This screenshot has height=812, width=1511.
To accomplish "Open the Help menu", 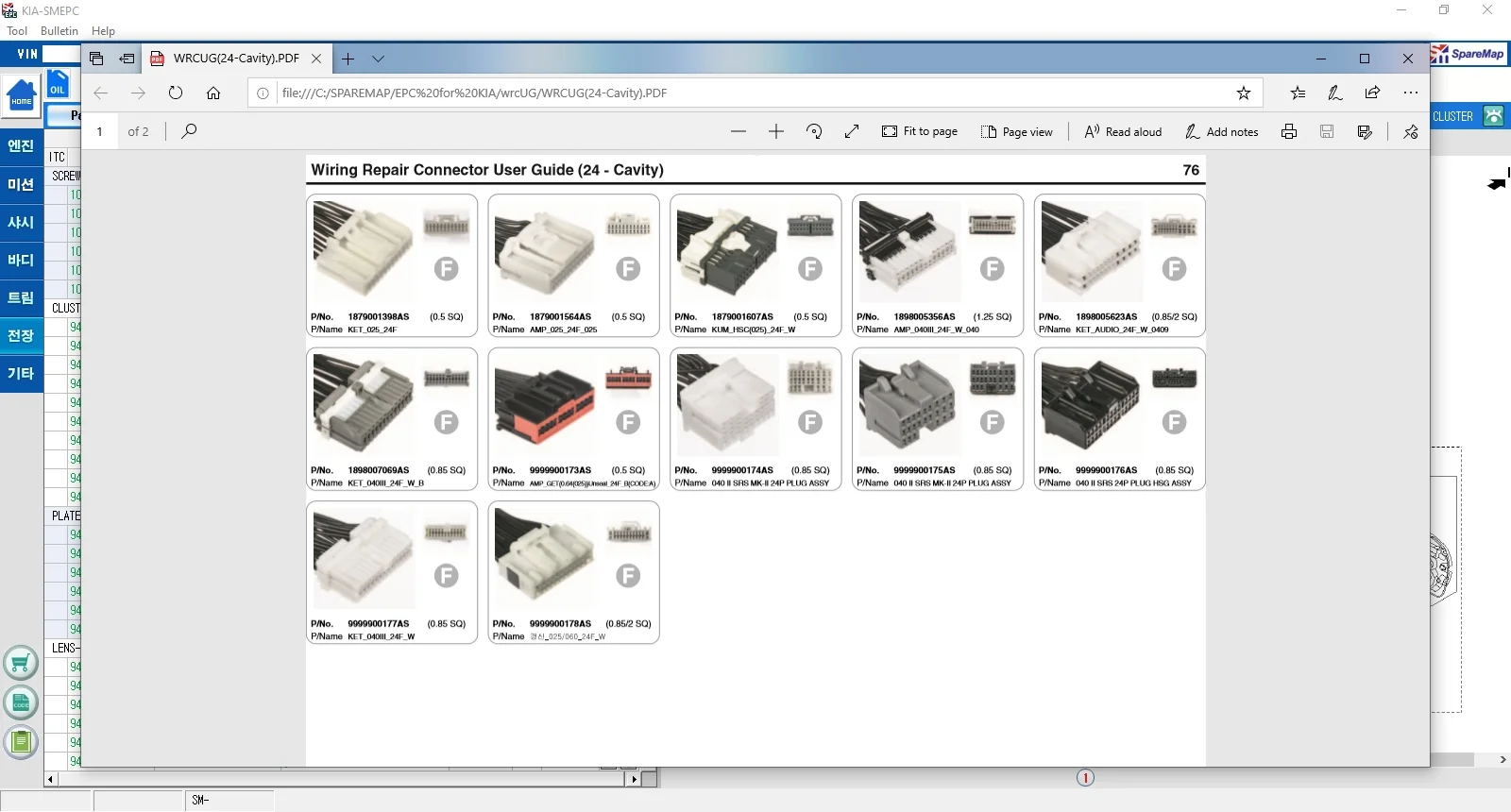I will [x=103, y=31].
